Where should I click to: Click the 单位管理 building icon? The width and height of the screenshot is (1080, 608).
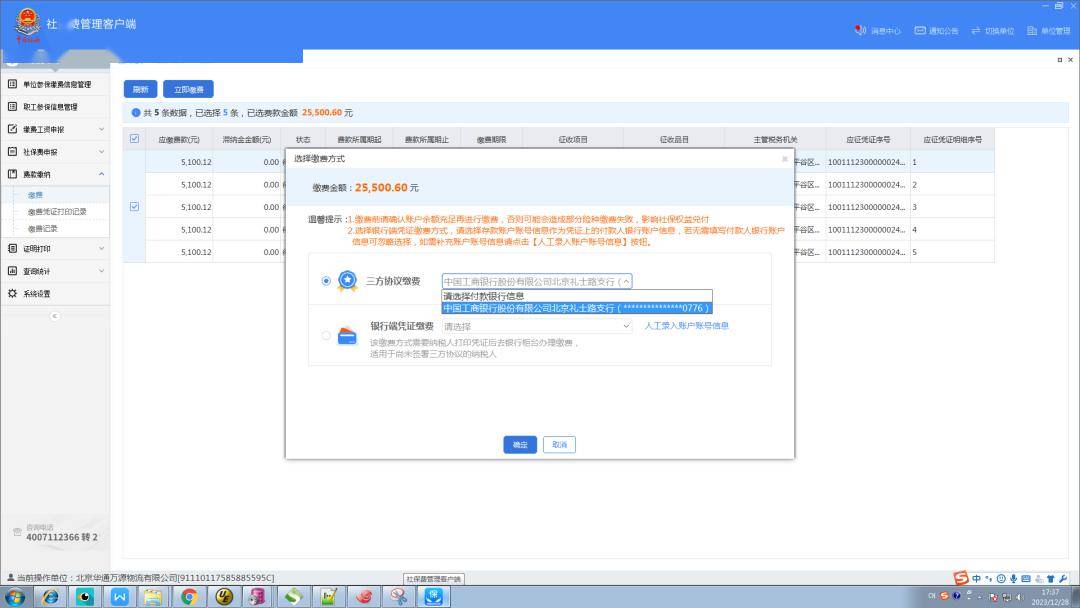[1032, 31]
